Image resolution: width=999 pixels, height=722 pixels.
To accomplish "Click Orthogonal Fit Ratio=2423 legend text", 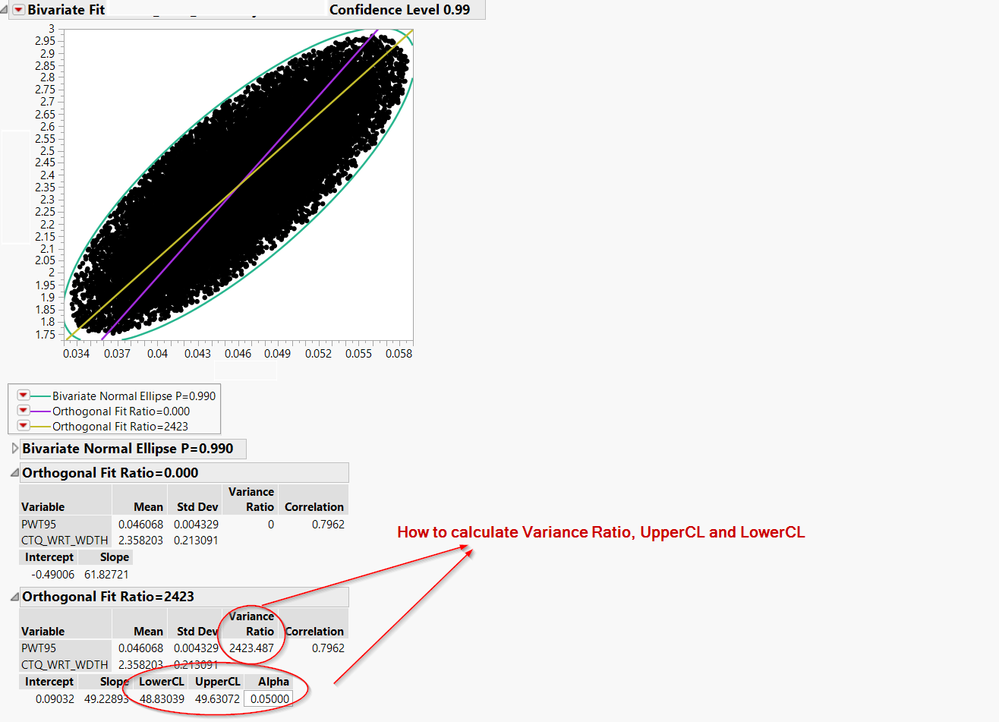I will tap(120, 426).
